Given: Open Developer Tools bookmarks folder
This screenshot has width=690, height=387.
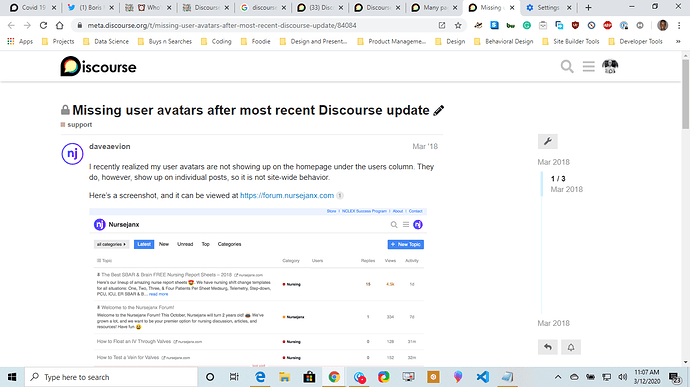Looking at the screenshot, I should (635, 41).
